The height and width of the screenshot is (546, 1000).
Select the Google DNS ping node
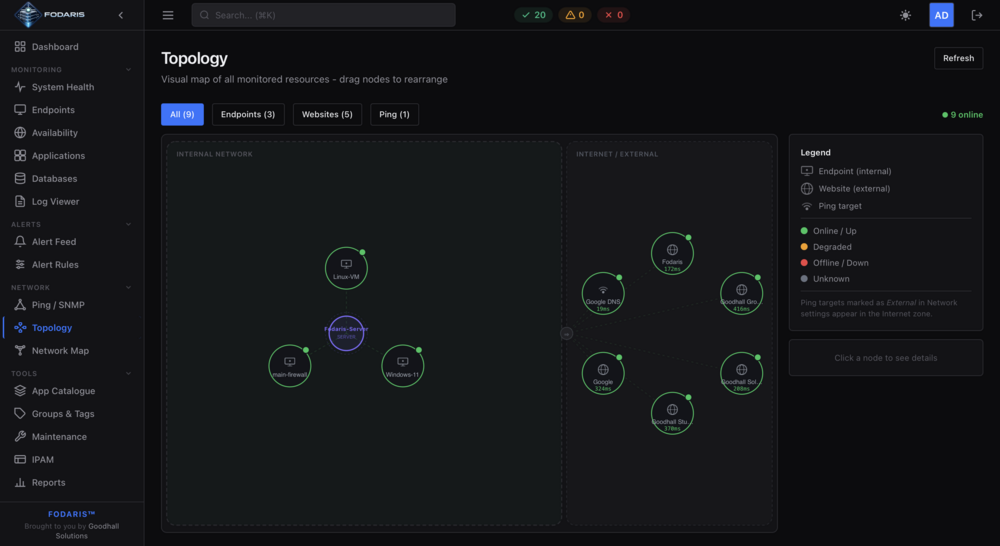tap(603, 293)
